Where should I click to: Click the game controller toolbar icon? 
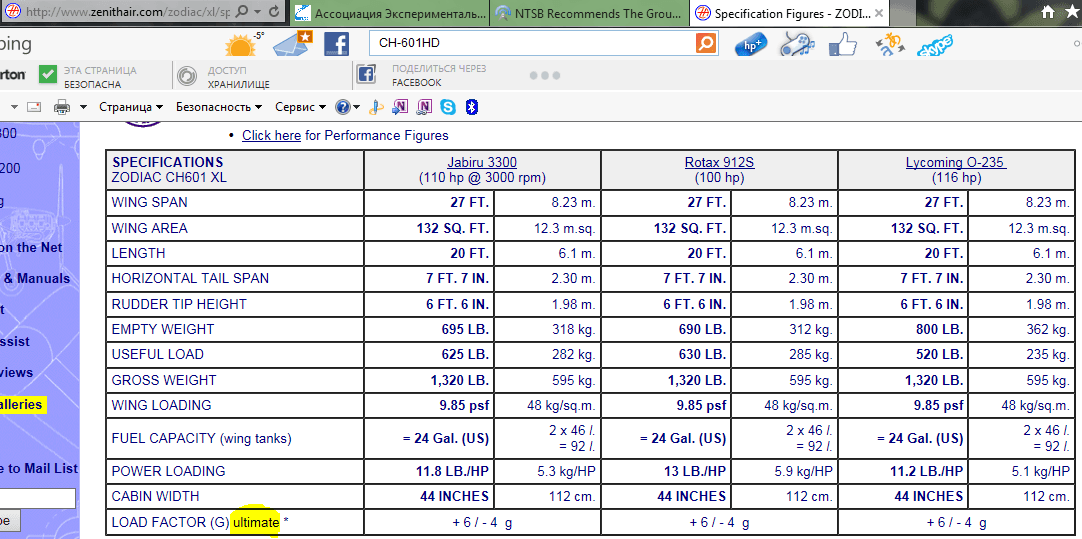tap(796, 44)
